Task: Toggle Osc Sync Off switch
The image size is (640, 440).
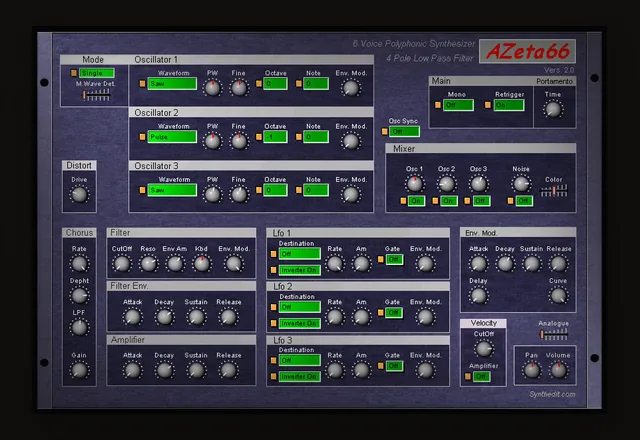Action: tap(404, 131)
